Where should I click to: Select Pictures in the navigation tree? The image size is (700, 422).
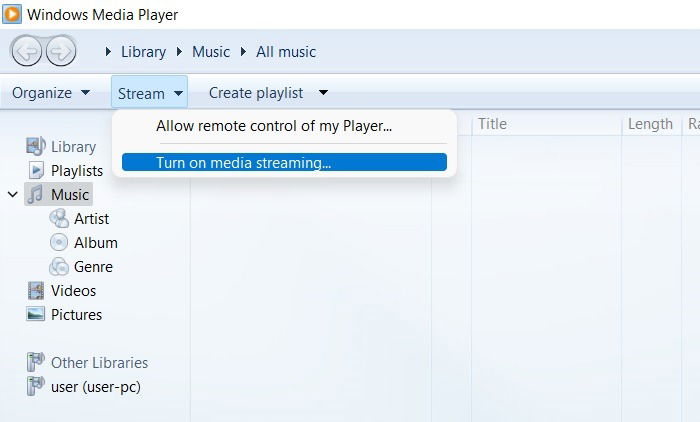76,314
